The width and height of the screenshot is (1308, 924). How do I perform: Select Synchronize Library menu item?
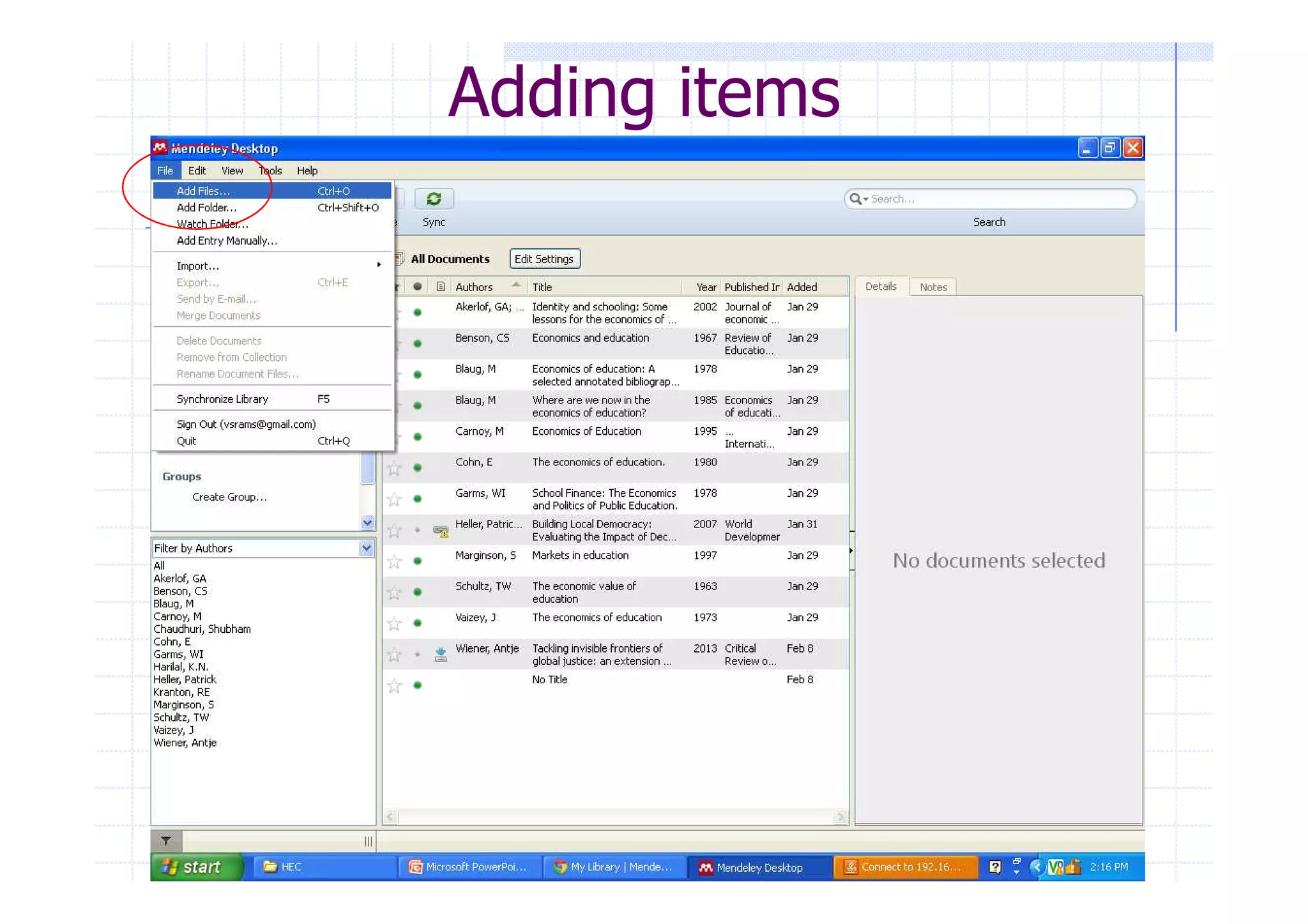point(272,398)
